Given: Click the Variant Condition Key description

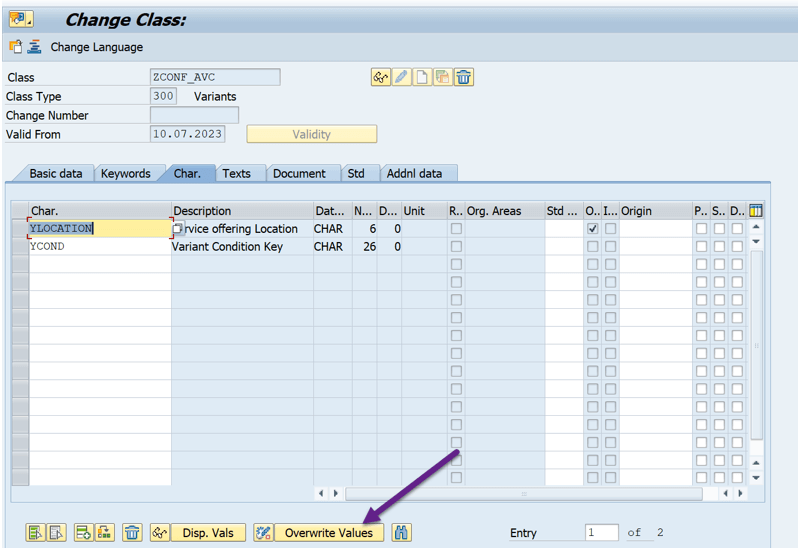Looking at the screenshot, I should [227, 246].
